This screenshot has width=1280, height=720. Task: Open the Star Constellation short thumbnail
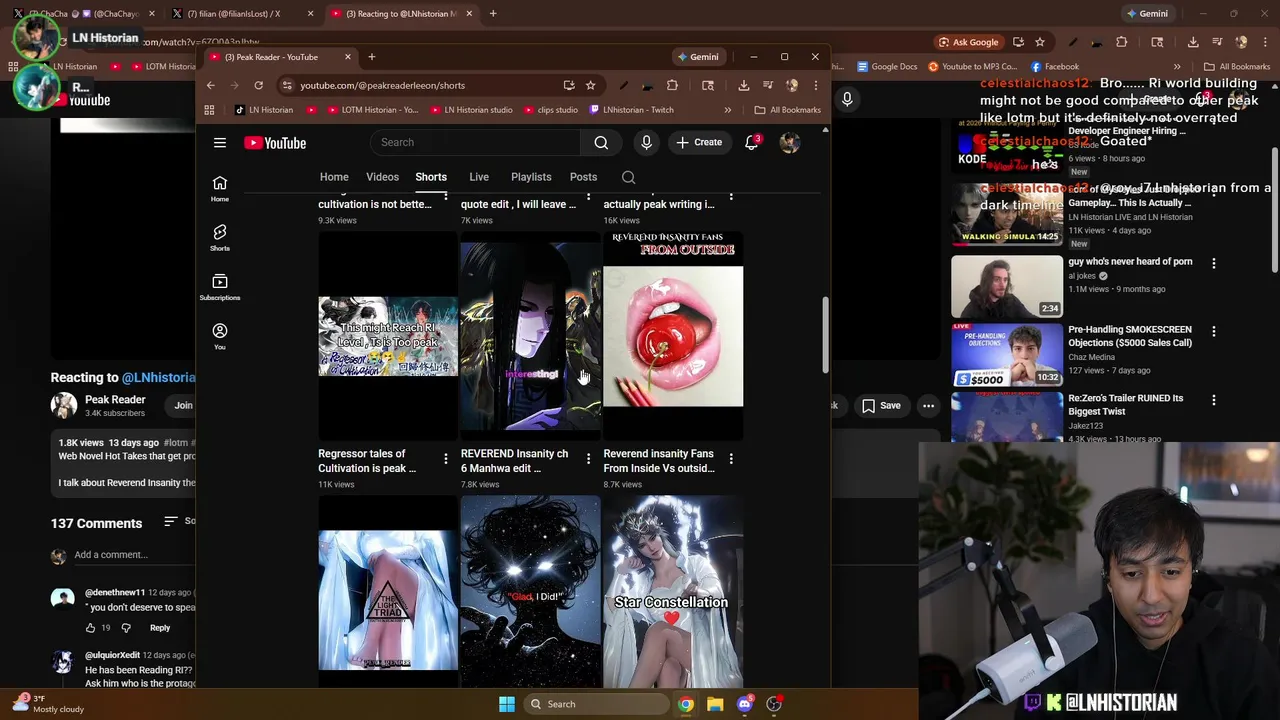(x=673, y=593)
